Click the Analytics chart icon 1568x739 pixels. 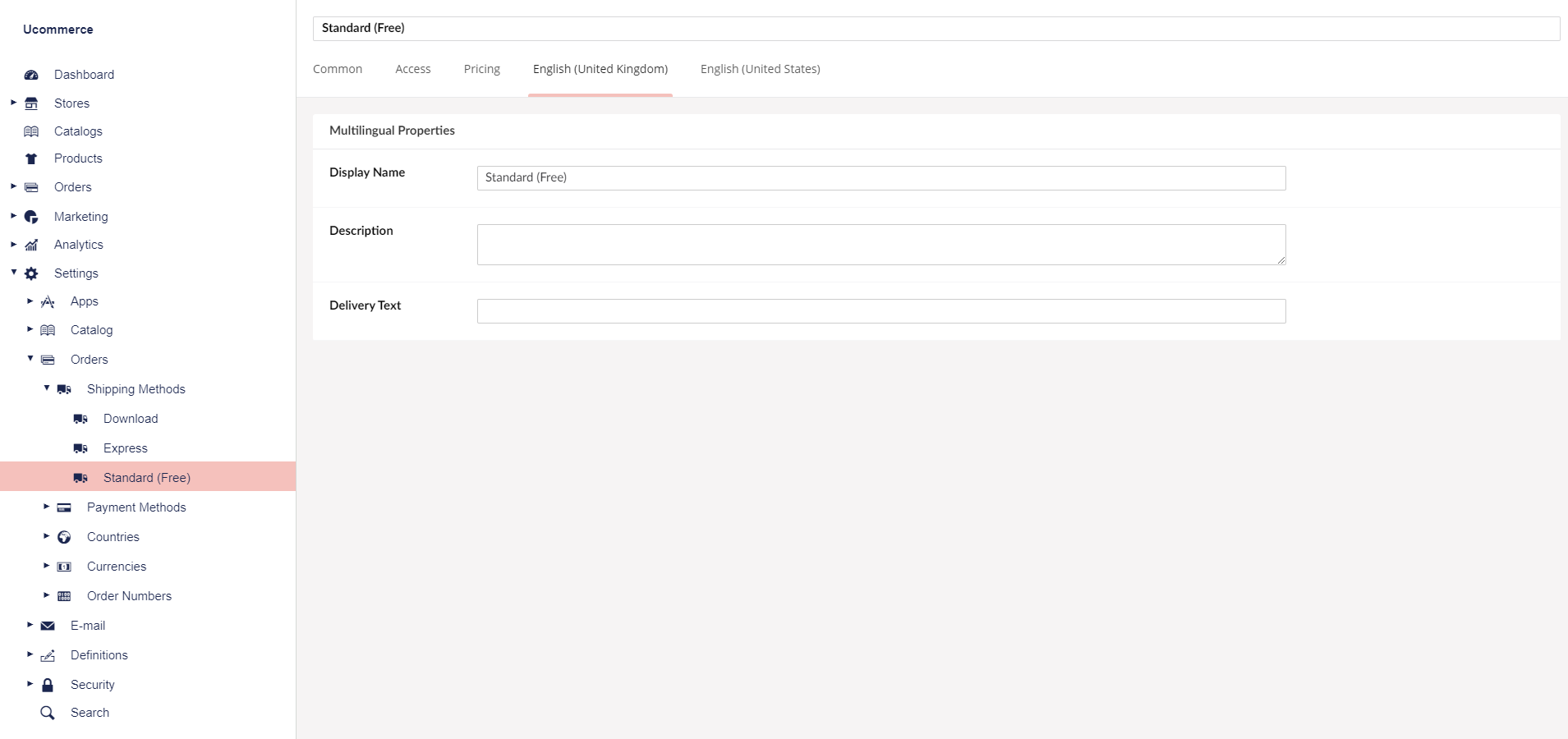click(x=31, y=245)
